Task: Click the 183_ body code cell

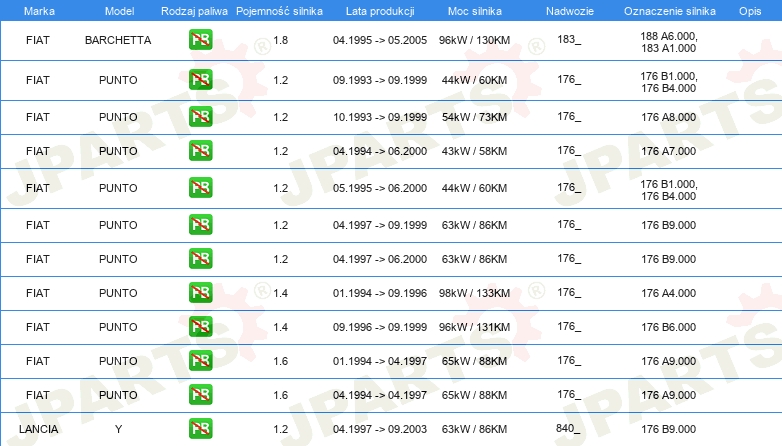Action: point(569,39)
